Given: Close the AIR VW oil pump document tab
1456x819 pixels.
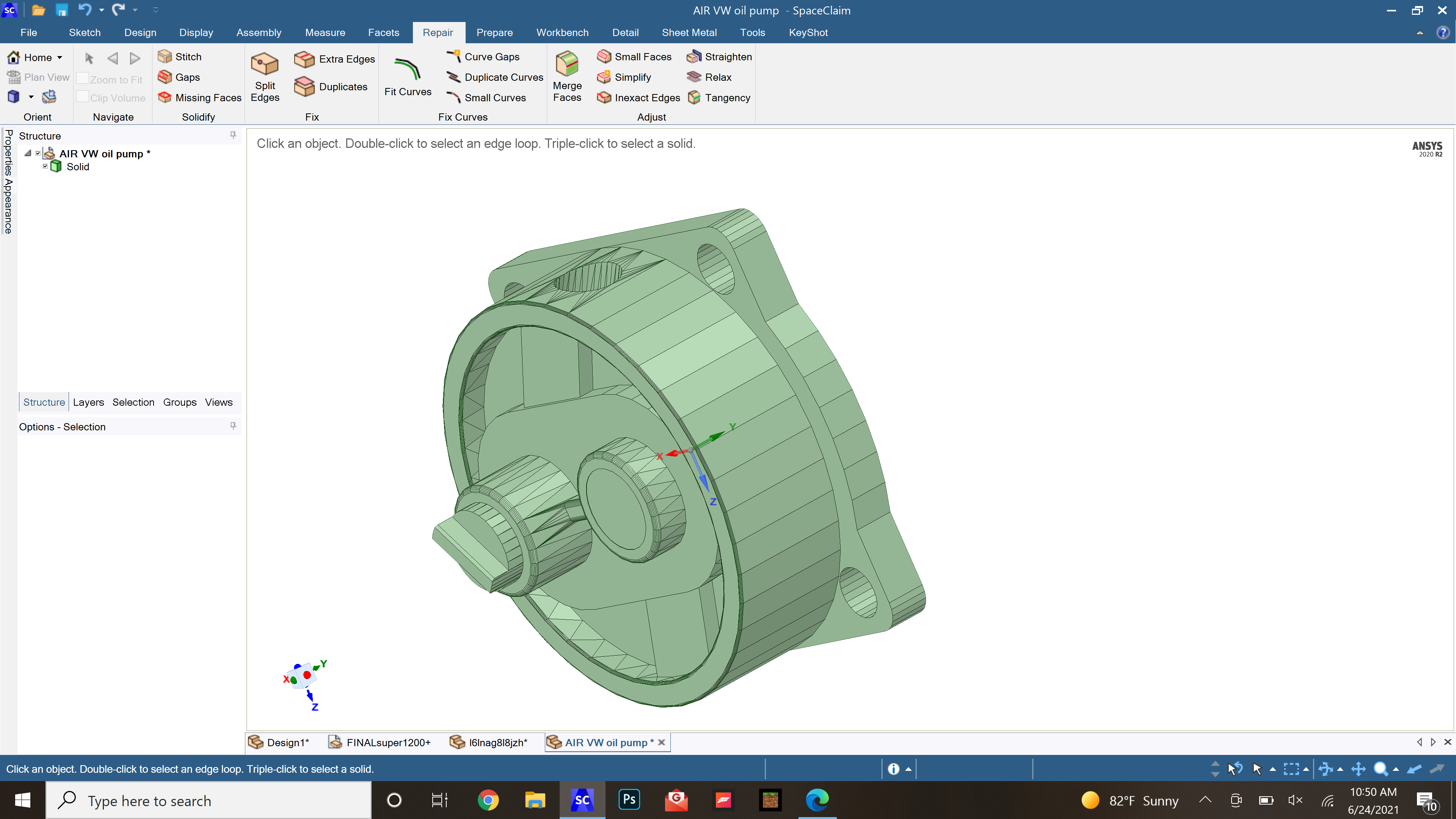Looking at the screenshot, I should pyautogui.click(x=661, y=742).
